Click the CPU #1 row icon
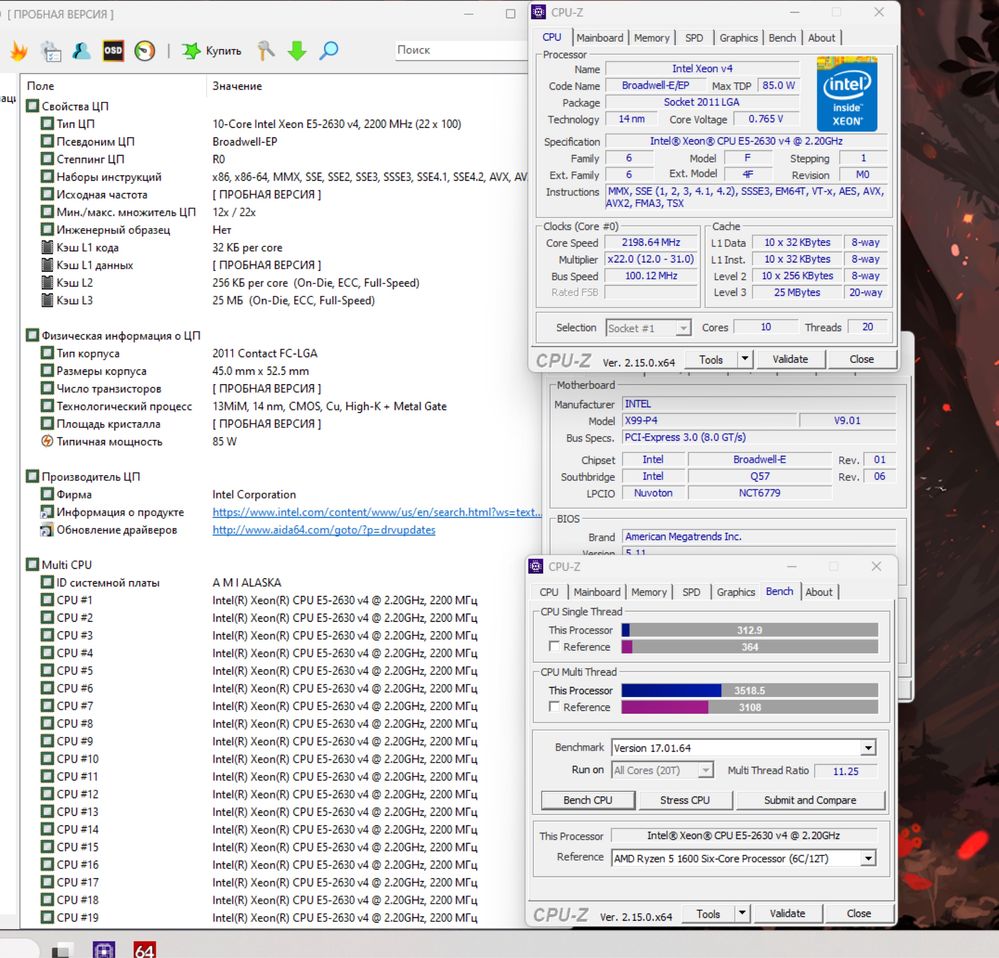 (x=47, y=600)
